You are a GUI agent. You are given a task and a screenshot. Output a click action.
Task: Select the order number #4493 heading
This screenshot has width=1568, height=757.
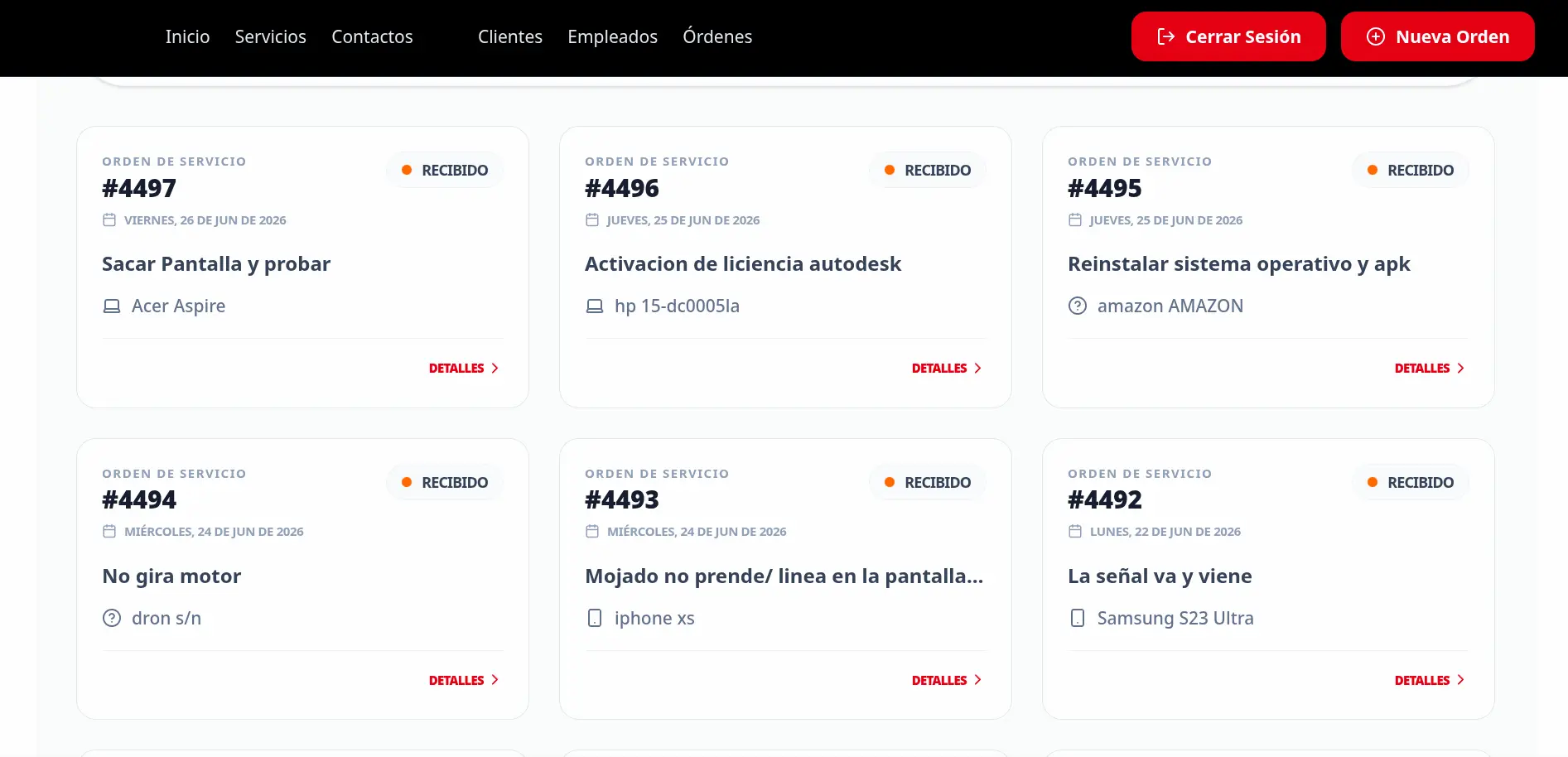622,500
